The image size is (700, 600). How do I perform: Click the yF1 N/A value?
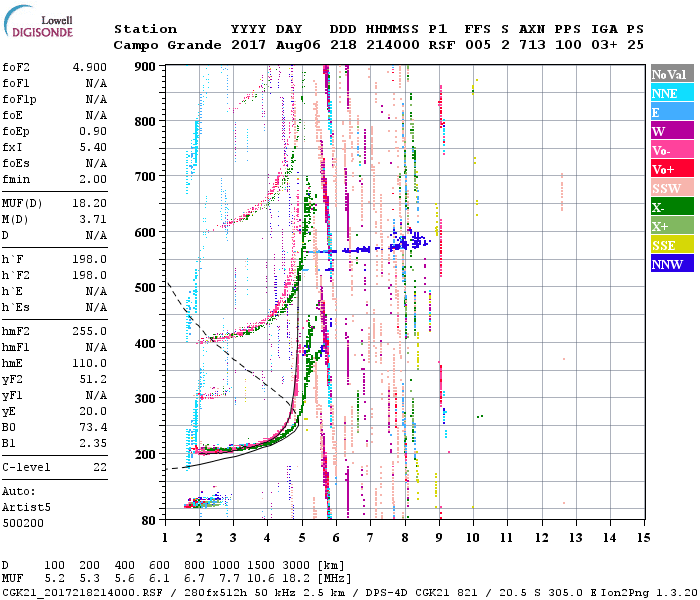coord(96,396)
